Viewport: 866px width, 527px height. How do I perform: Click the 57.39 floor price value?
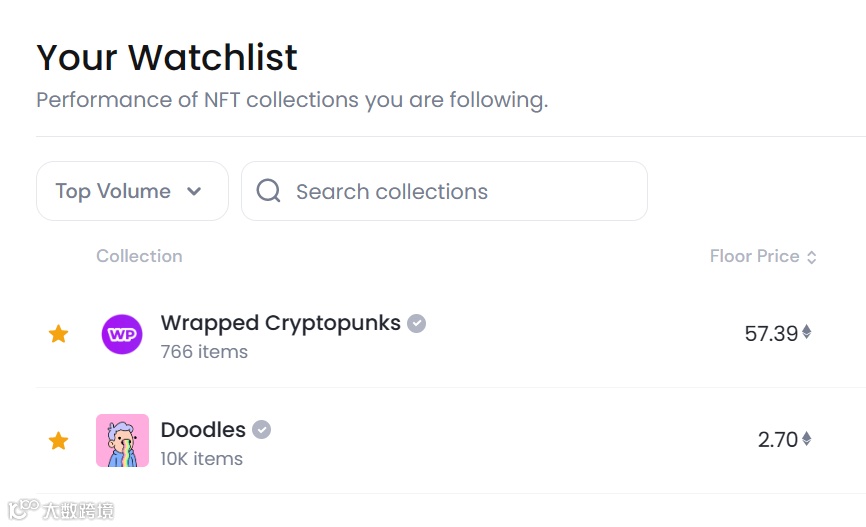click(x=771, y=334)
